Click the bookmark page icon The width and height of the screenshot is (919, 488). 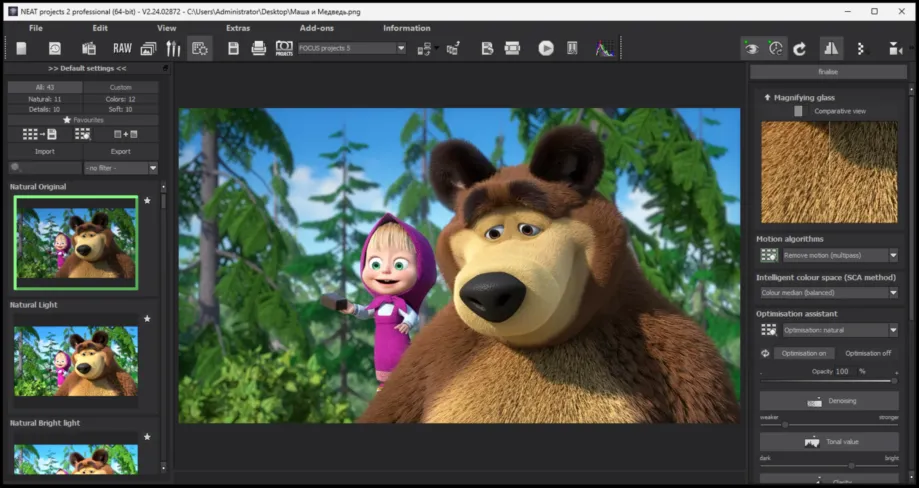[x=573, y=48]
